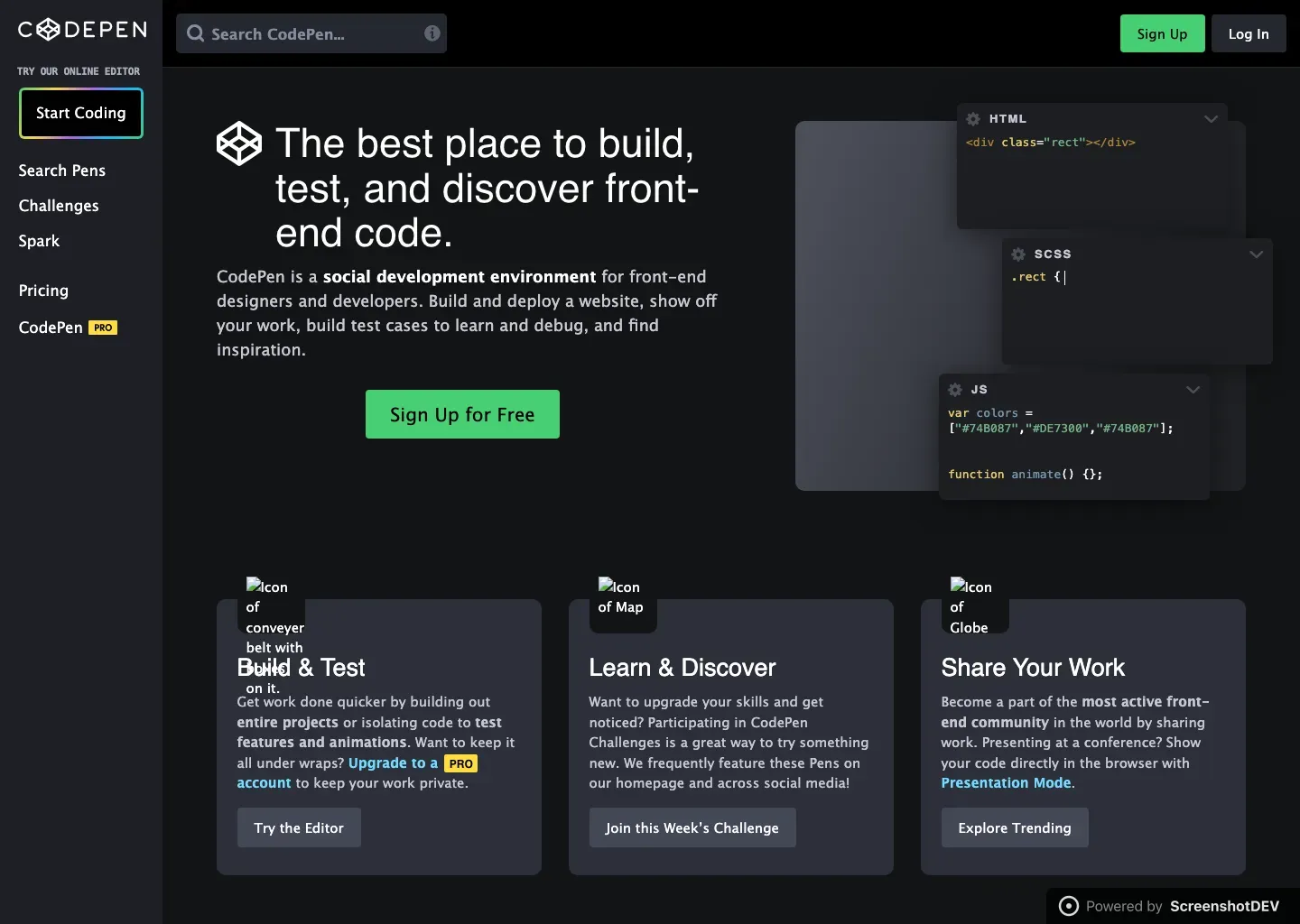Click the Map icon image
Viewport: 1300px width, 924px height.
[x=623, y=605]
